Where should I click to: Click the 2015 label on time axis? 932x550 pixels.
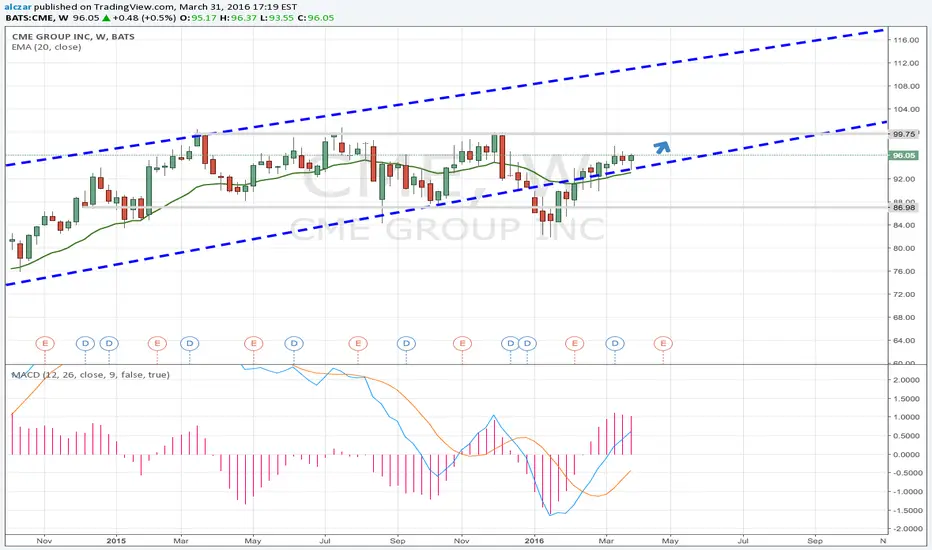pyautogui.click(x=116, y=540)
